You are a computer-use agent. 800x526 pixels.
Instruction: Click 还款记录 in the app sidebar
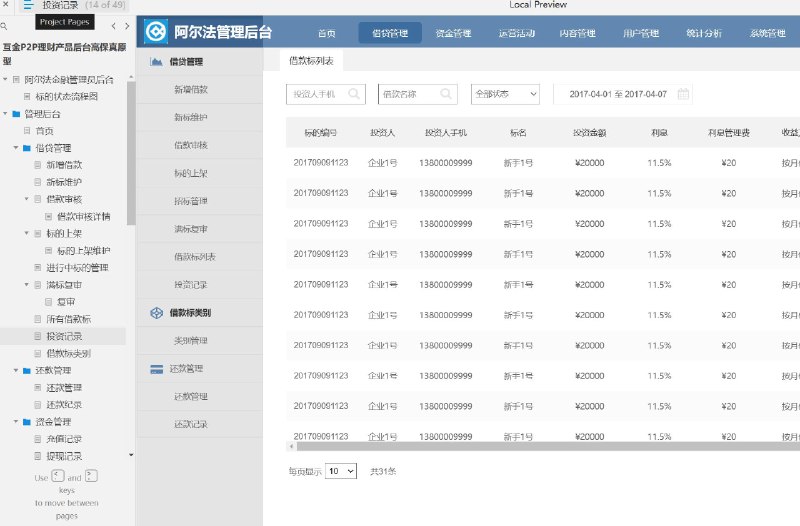coord(191,424)
